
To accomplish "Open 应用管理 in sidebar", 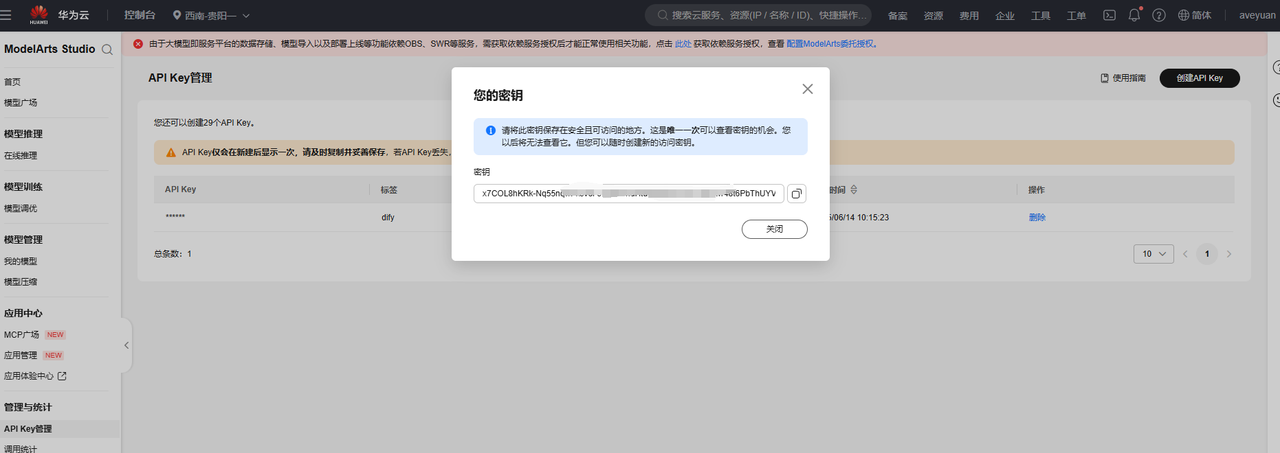I will click(21, 355).
